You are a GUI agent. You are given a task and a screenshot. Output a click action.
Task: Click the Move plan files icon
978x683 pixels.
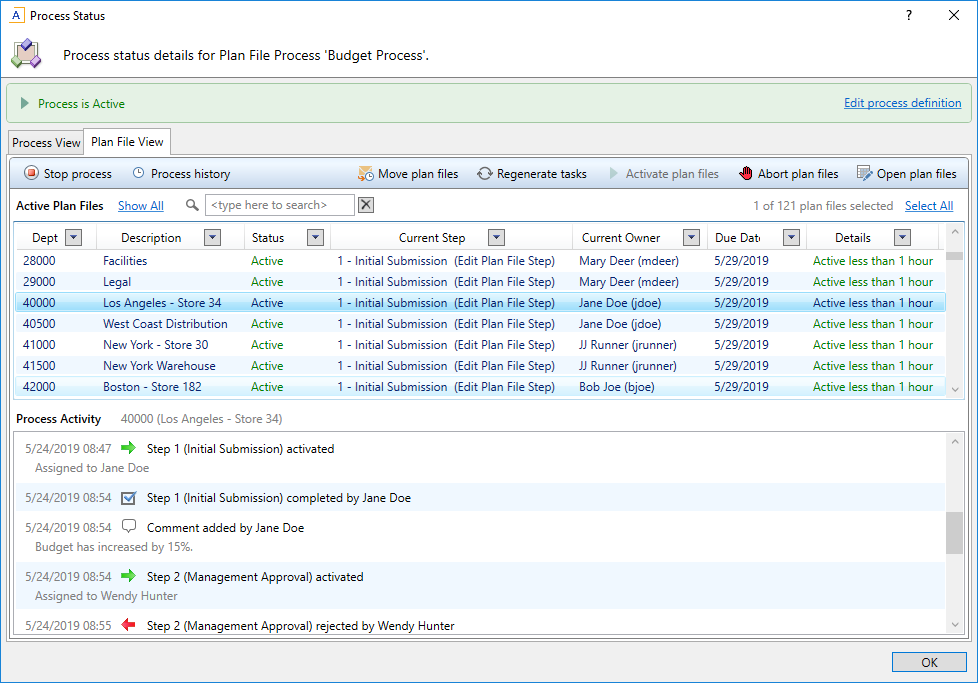coord(366,174)
